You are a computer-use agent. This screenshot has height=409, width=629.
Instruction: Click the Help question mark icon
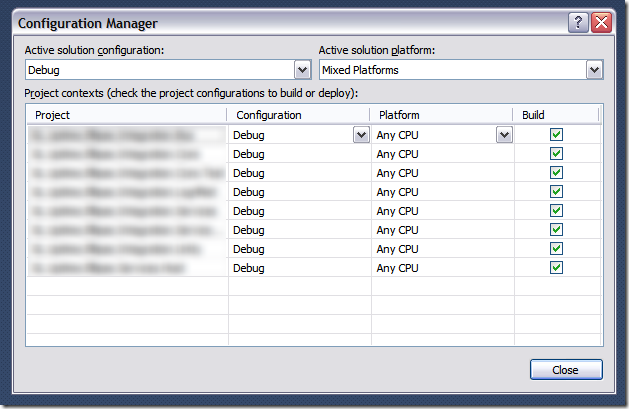pos(578,22)
